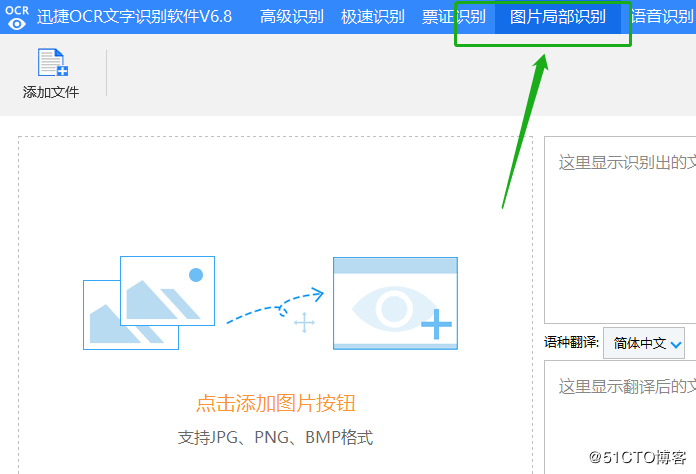Select the 票证识别 tab
The height and width of the screenshot is (474, 696).
pos(453,17)
